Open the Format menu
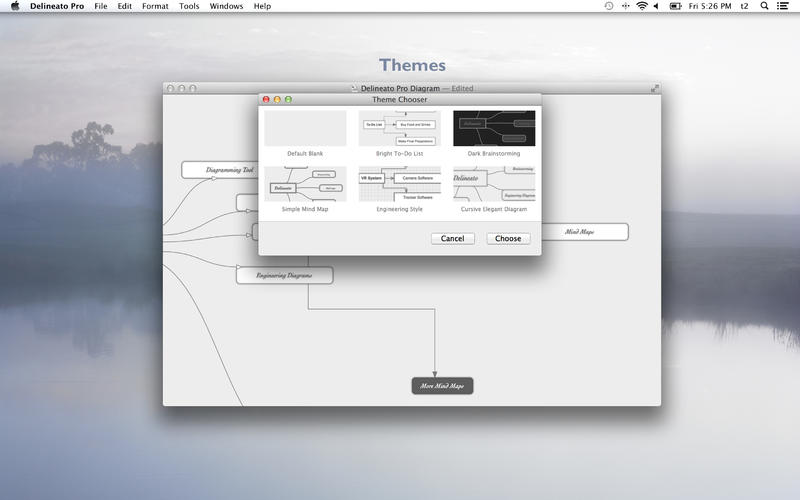800x500 pixels. pyautogui.click(x=155, y=6)
